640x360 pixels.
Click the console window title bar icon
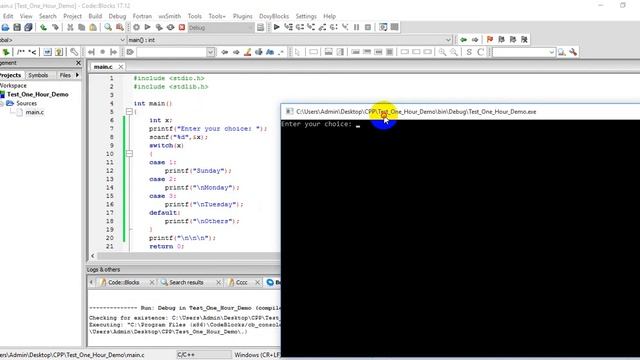click(x=289, y=111)
